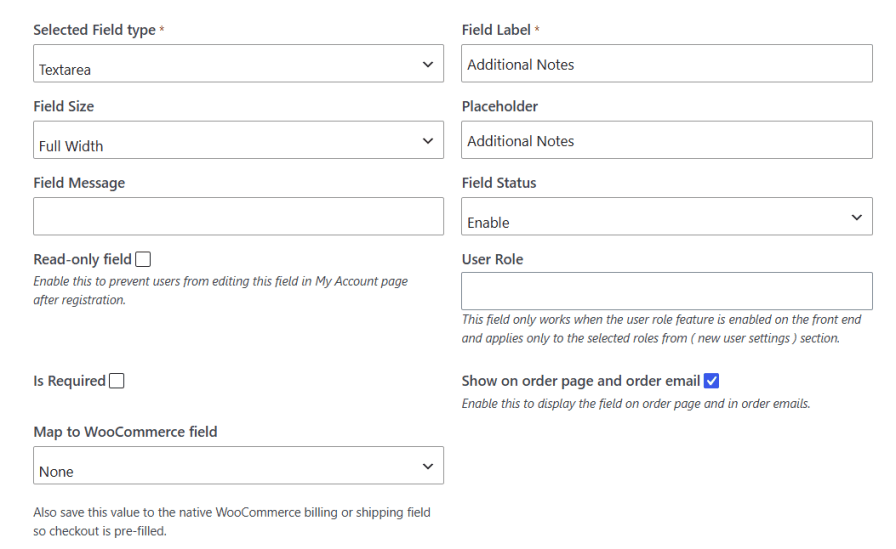Click the Field Message label
The image size is (896, 549).
point(79,183)
